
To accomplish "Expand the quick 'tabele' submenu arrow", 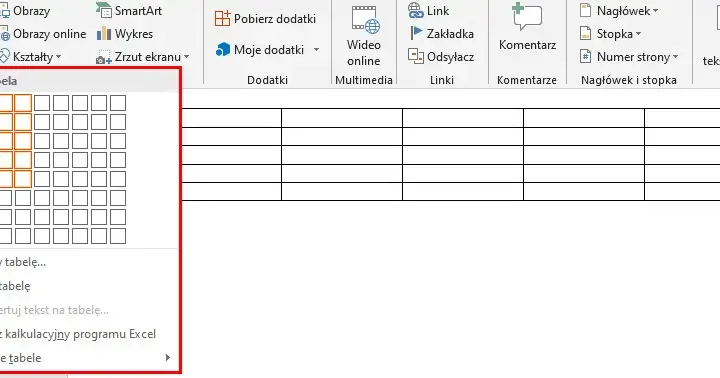I will 168,357.
